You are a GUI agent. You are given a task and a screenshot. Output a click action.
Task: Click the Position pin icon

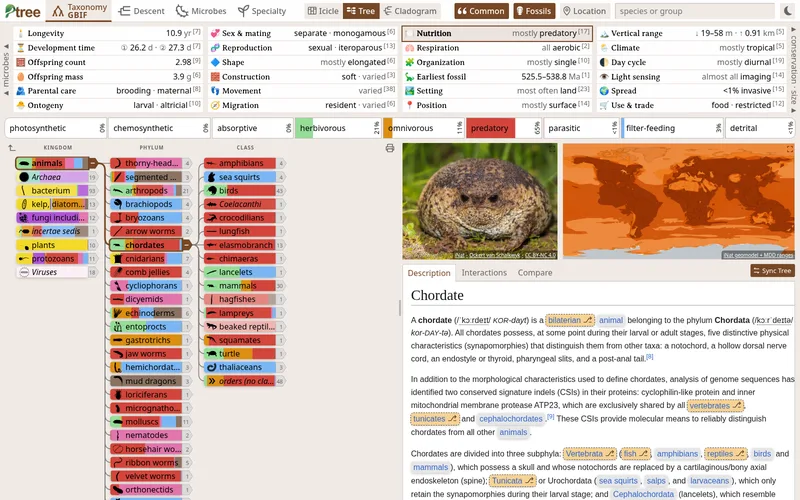[409, 105]
